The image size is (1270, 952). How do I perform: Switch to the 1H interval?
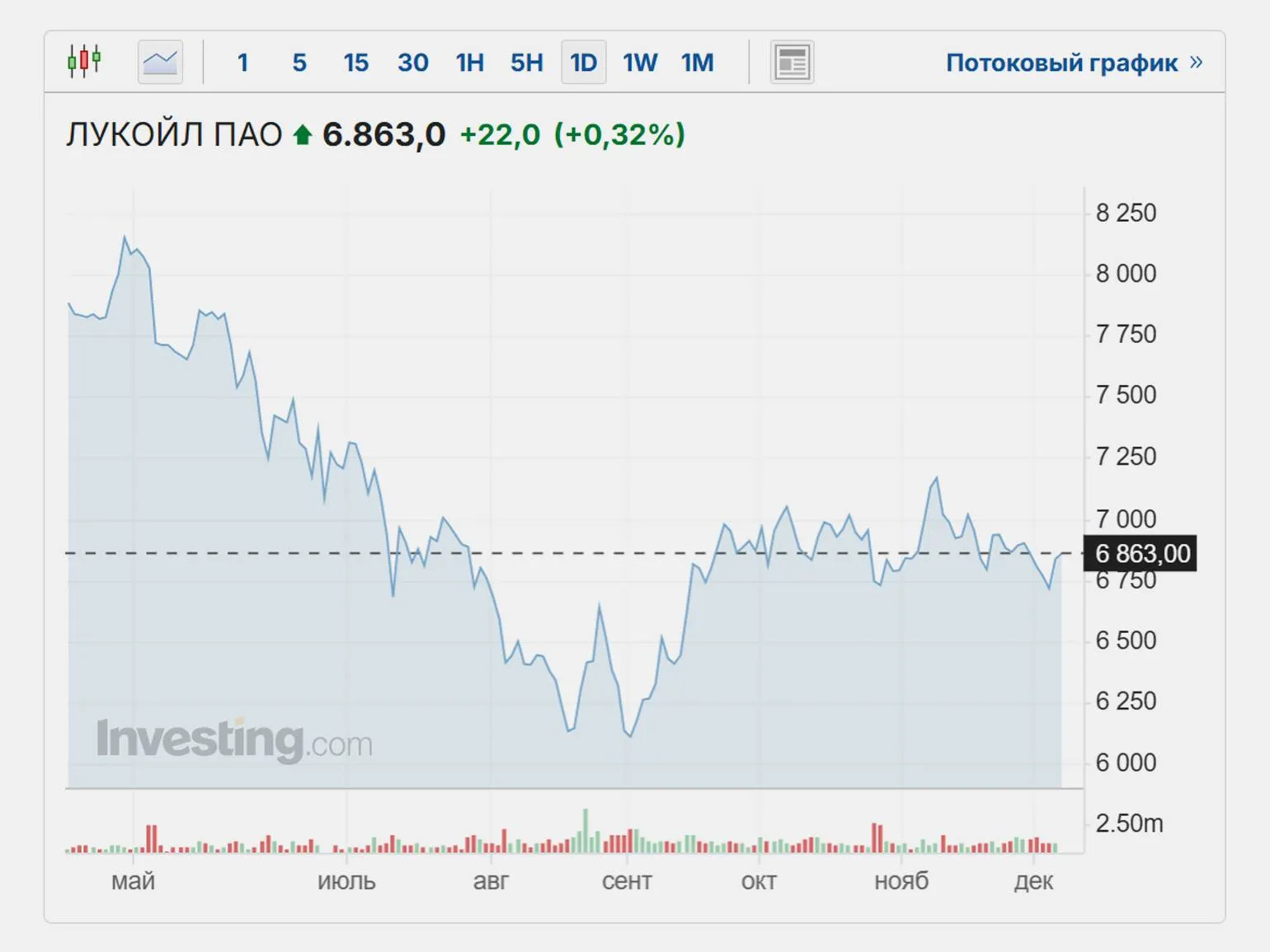(x=469, y=63)
